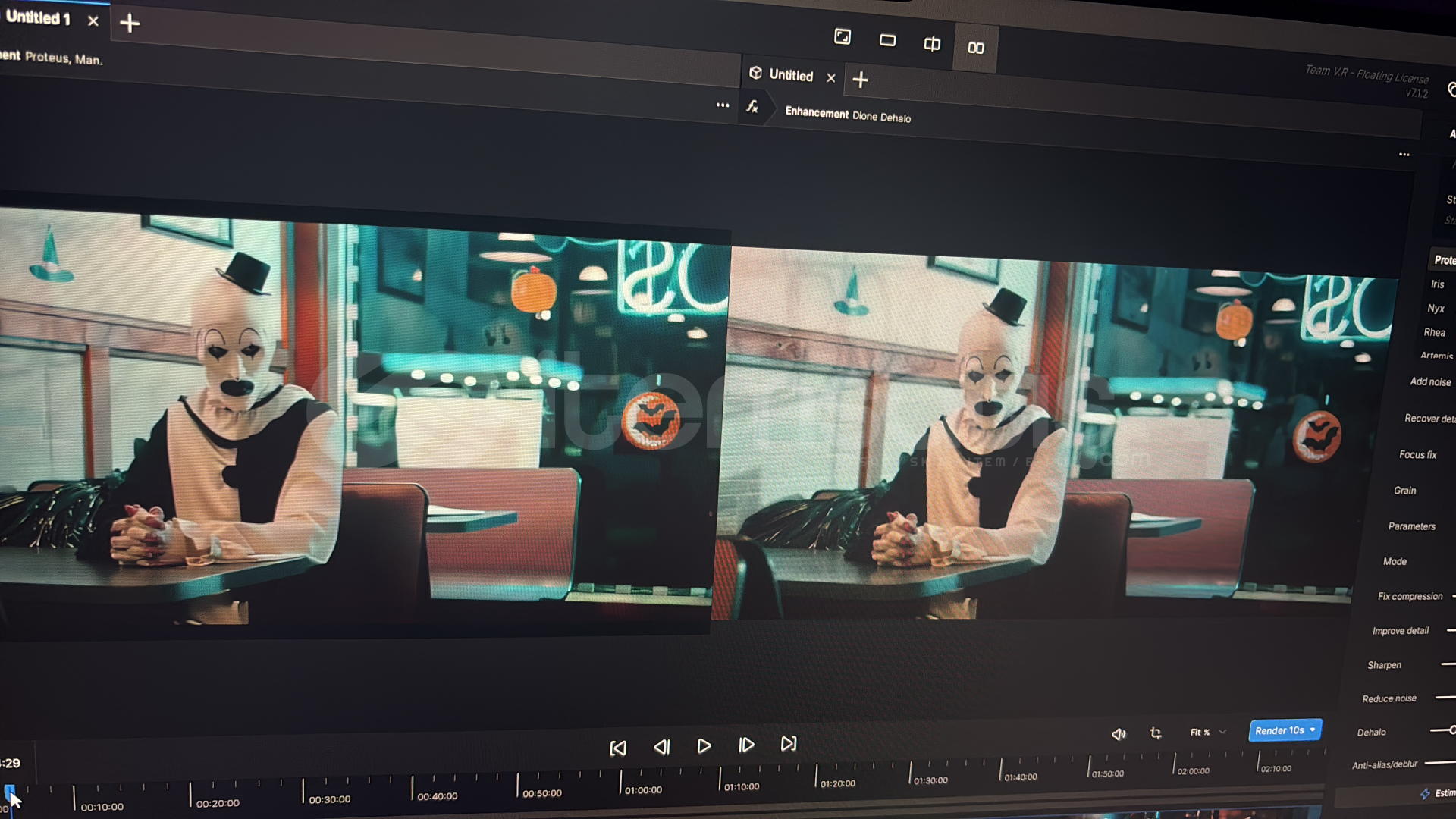1456x819 pixels.
Task: Activate the crop tool icon
Action: 1156,733
